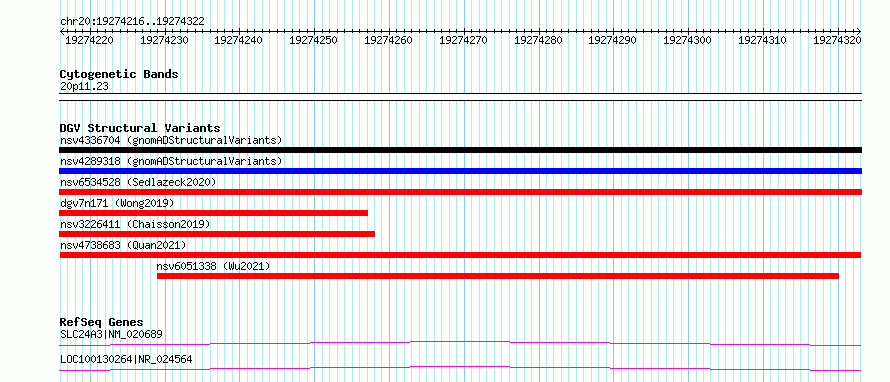Click the red nsv6534528 variant bar

pyautogui.click(x=460, y=192)
